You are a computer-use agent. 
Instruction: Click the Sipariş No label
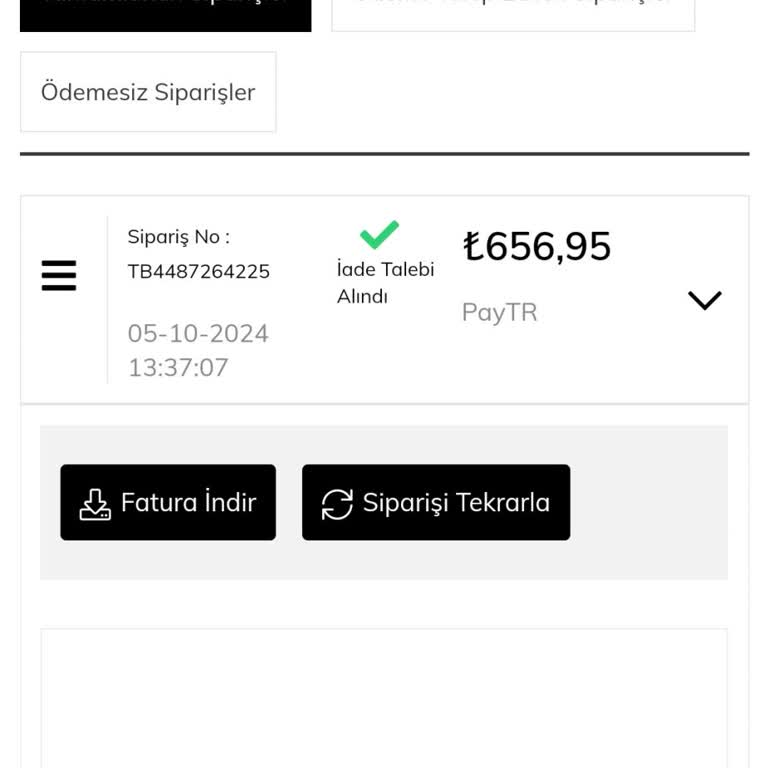pos(178,237)
